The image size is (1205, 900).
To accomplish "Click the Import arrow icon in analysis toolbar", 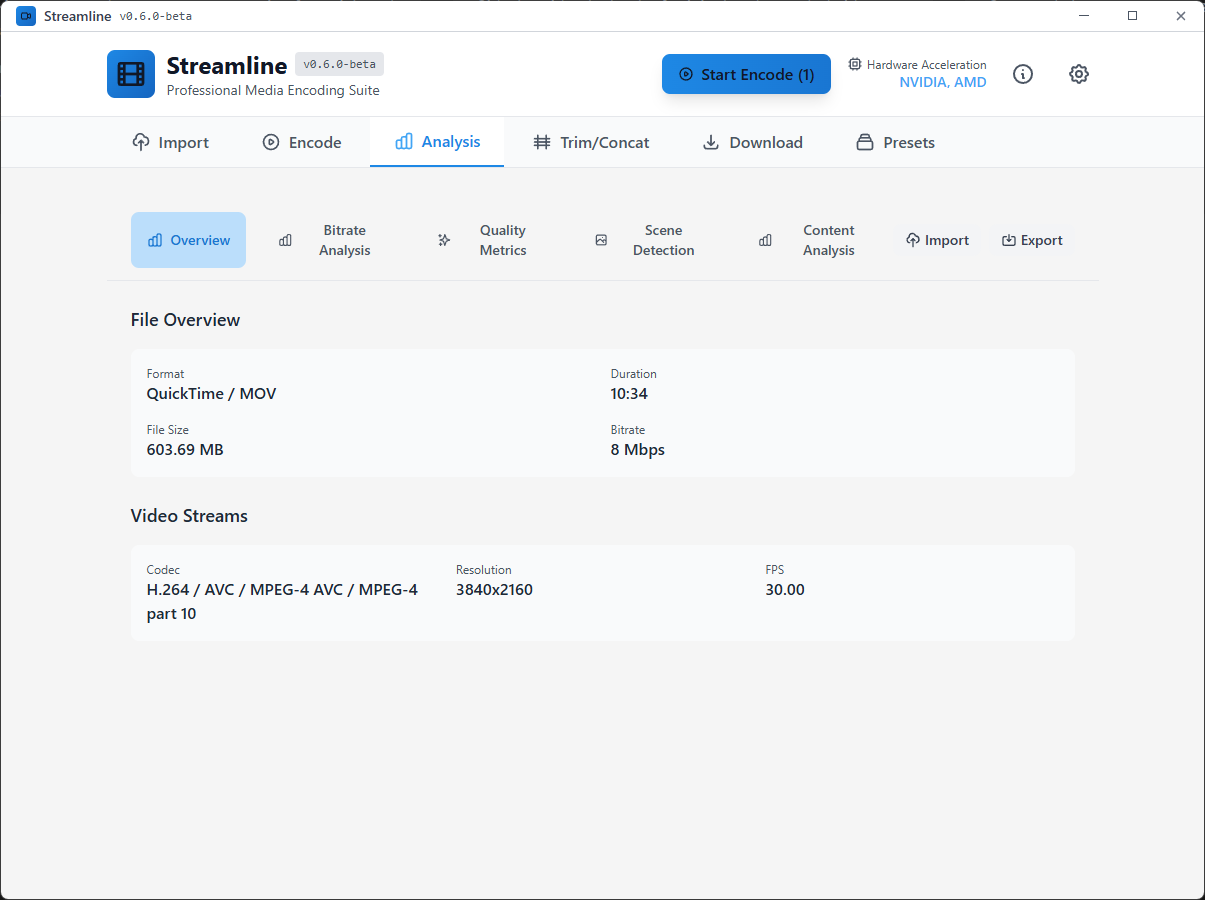I will 913,240.
